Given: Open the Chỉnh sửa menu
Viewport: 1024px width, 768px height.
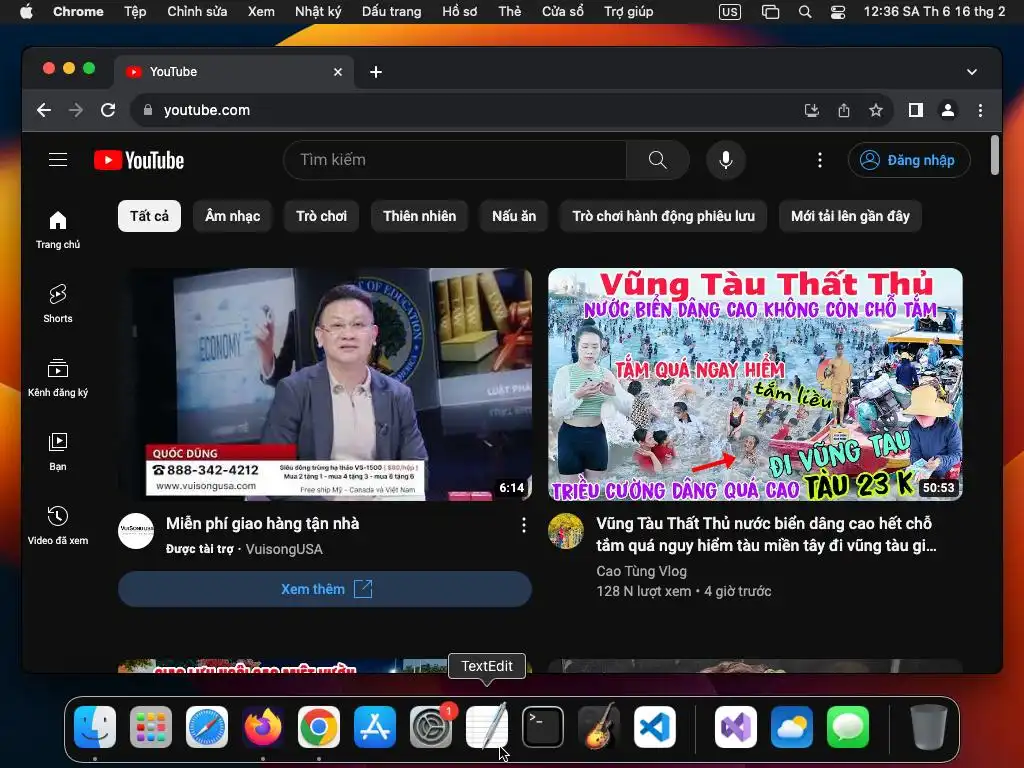Looking at the screenshot, I should (197, 11).
